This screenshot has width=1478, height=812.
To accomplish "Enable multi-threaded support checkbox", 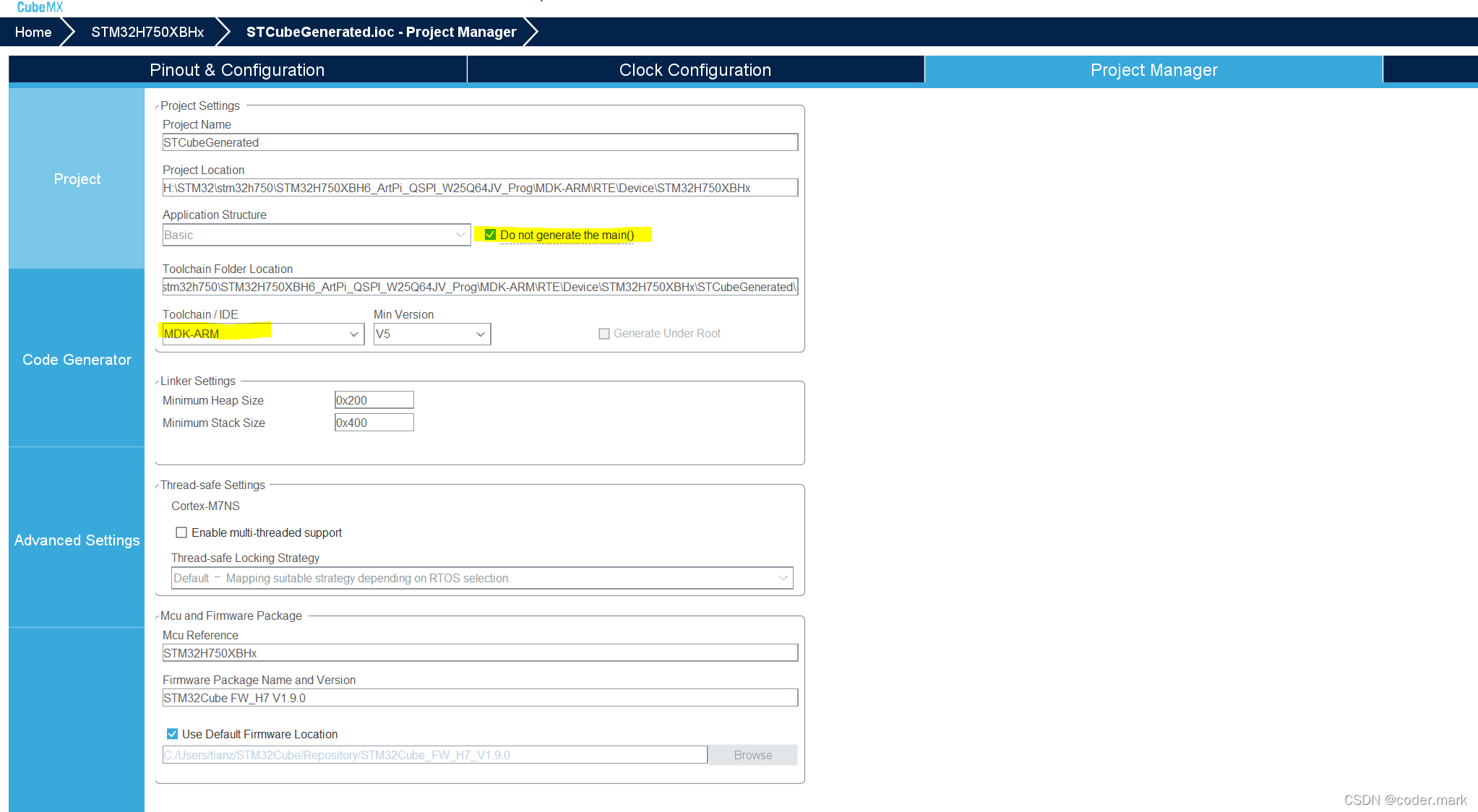I will pyautogui.click(x=181, y=532).
